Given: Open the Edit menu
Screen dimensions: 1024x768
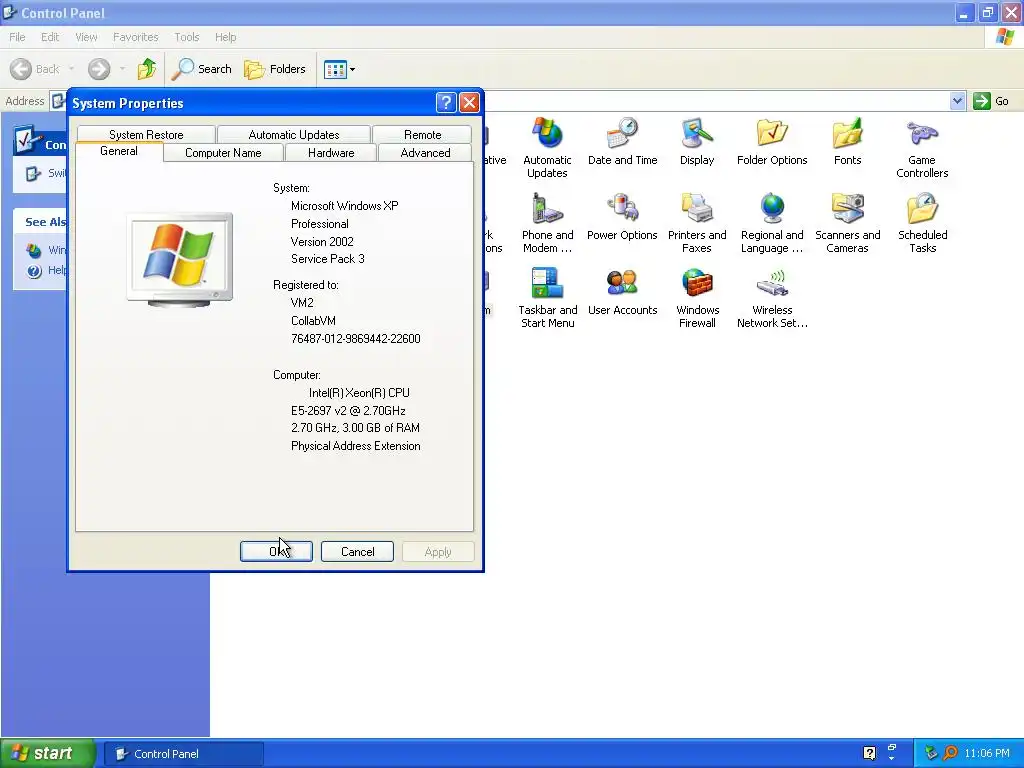Looking at the screenshot, I should pyautogui.click(x=50, y=37).
